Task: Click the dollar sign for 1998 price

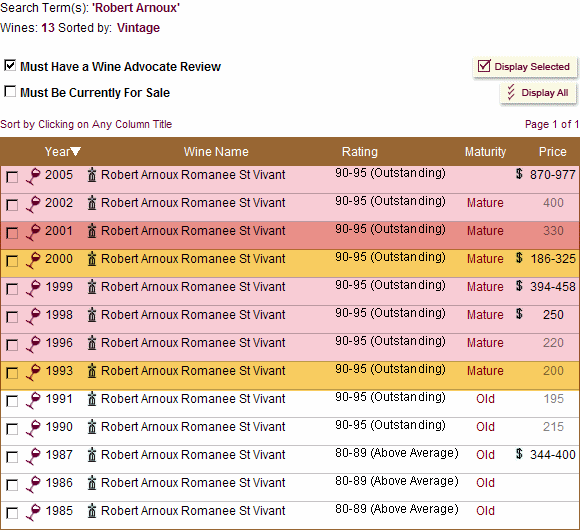Action: click(x=519, y=314)
